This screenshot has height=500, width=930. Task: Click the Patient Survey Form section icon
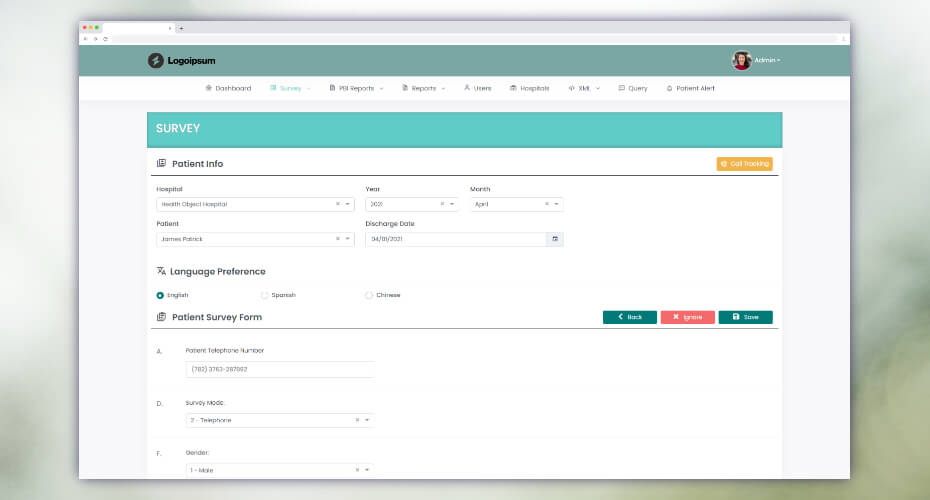coord(161,317)
